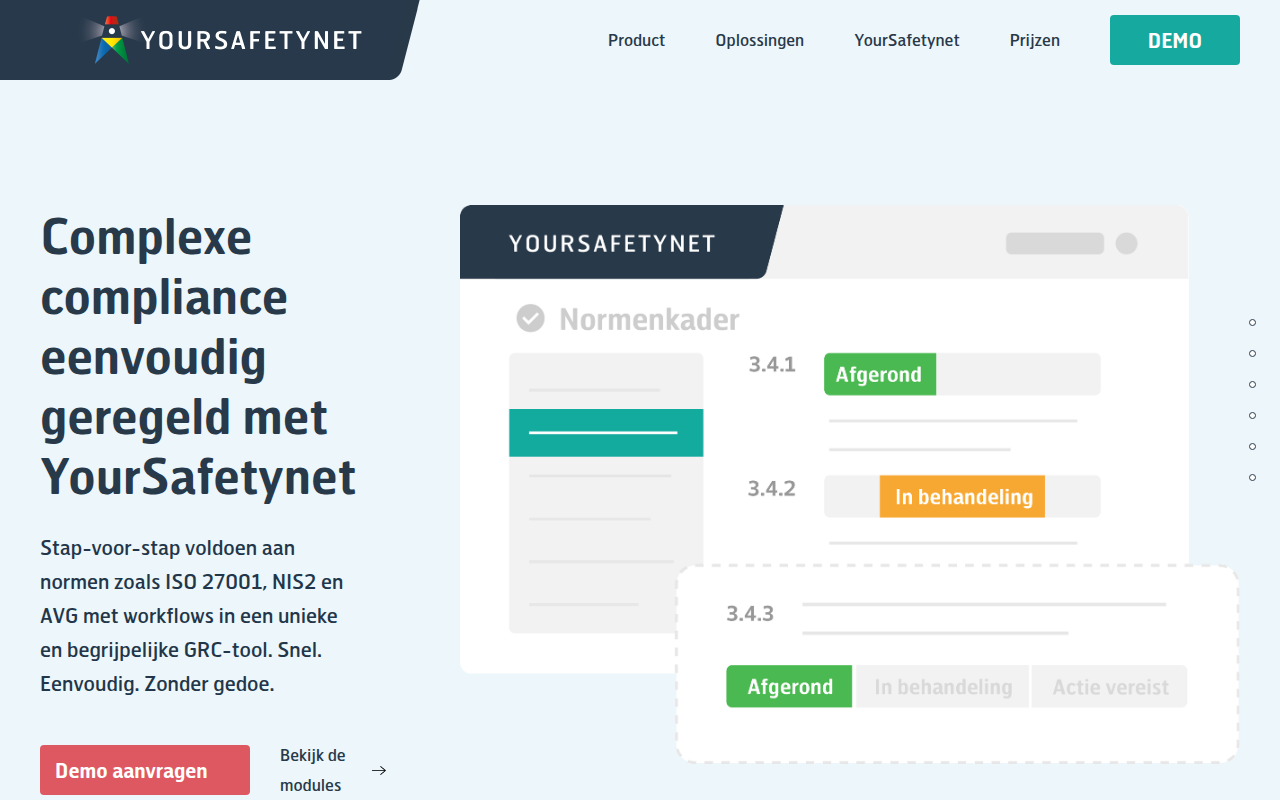Open the YourSafetynet menu item

(x=906, y=40)
